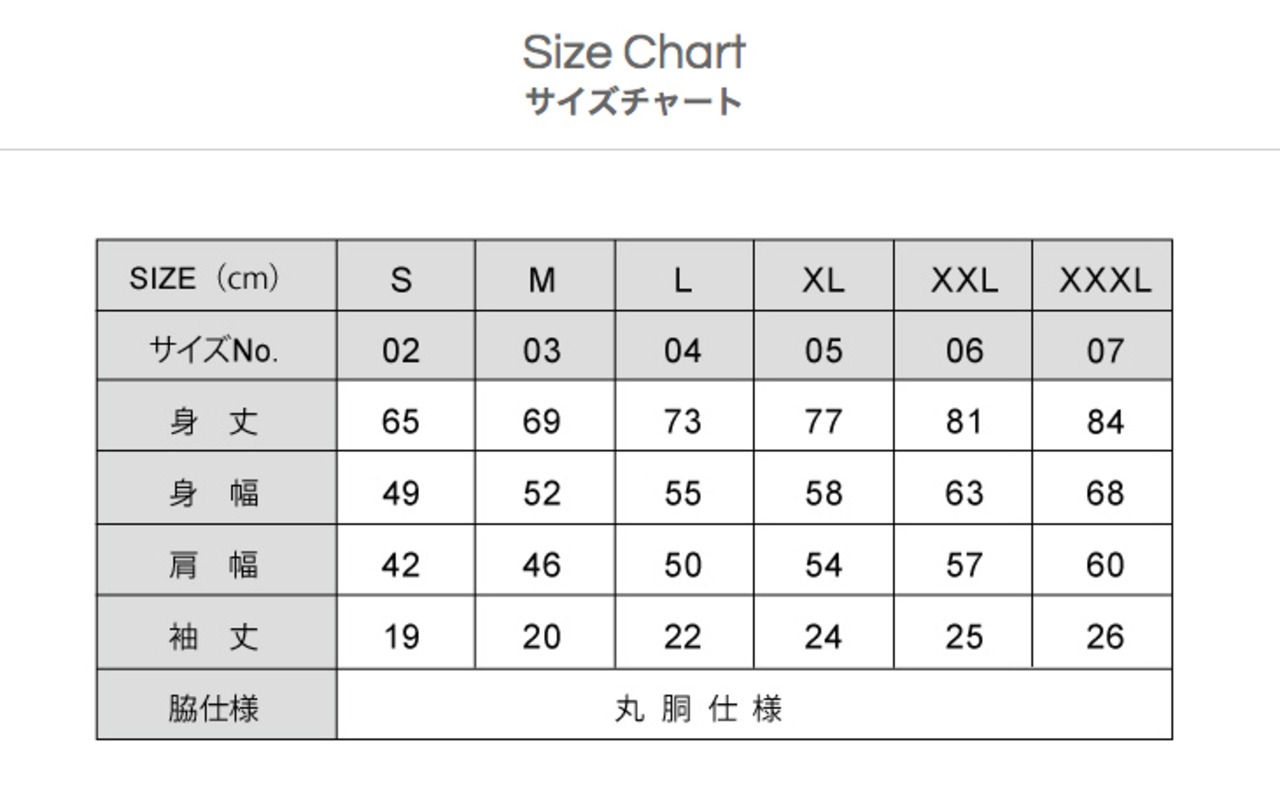Select the 脇仕様 row label
Image resolution: width=1280 pixels, height=805 pixels.
tap(214, 708)
